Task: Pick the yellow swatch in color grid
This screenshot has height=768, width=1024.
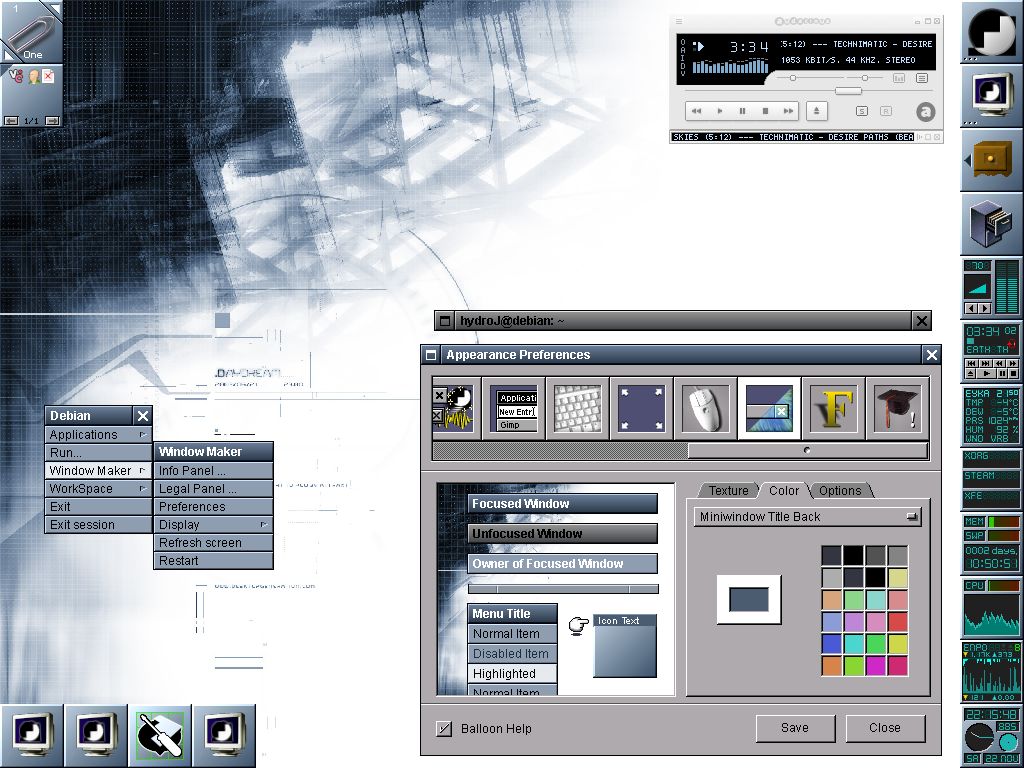Action: [x=897, y=577]
